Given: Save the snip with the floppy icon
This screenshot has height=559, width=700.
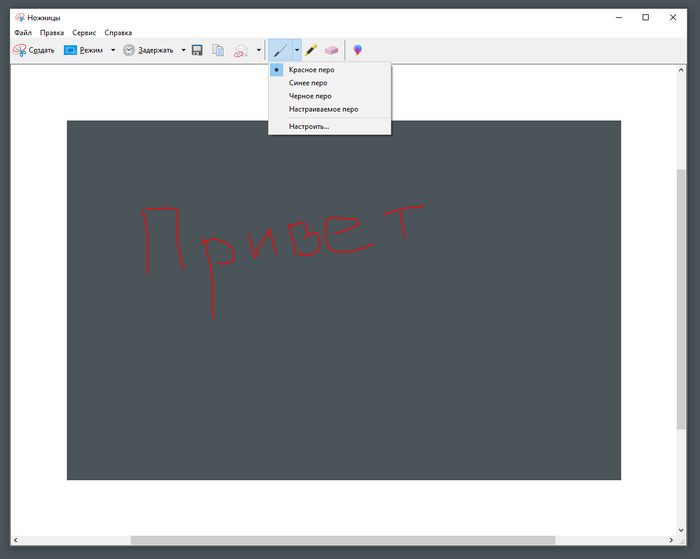Looking at the screenshot, I should [x=197, y=50].
